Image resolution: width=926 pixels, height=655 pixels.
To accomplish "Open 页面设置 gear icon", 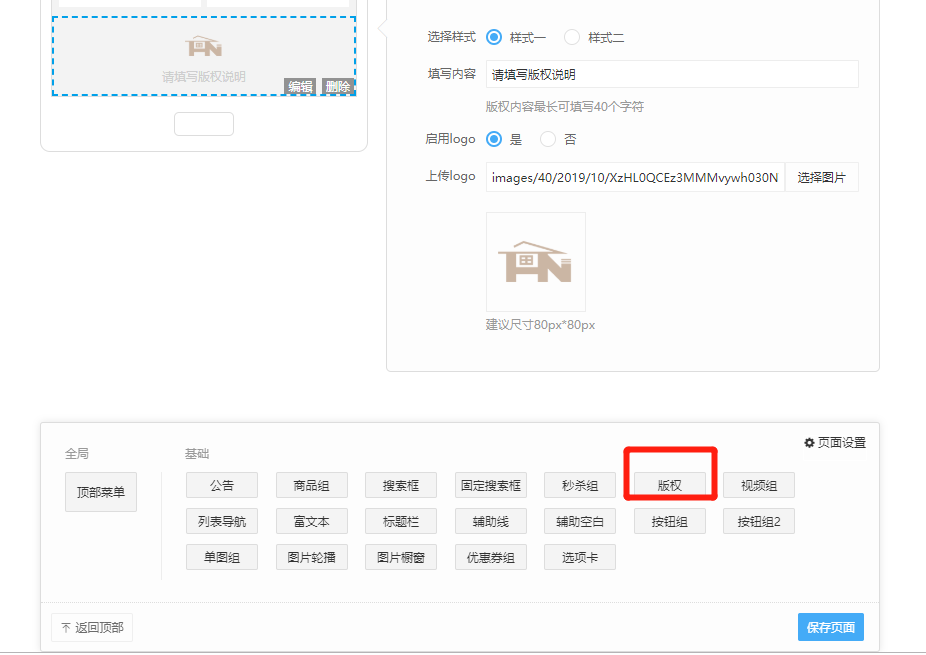I will pyautogui.click(x=809, y=442).
